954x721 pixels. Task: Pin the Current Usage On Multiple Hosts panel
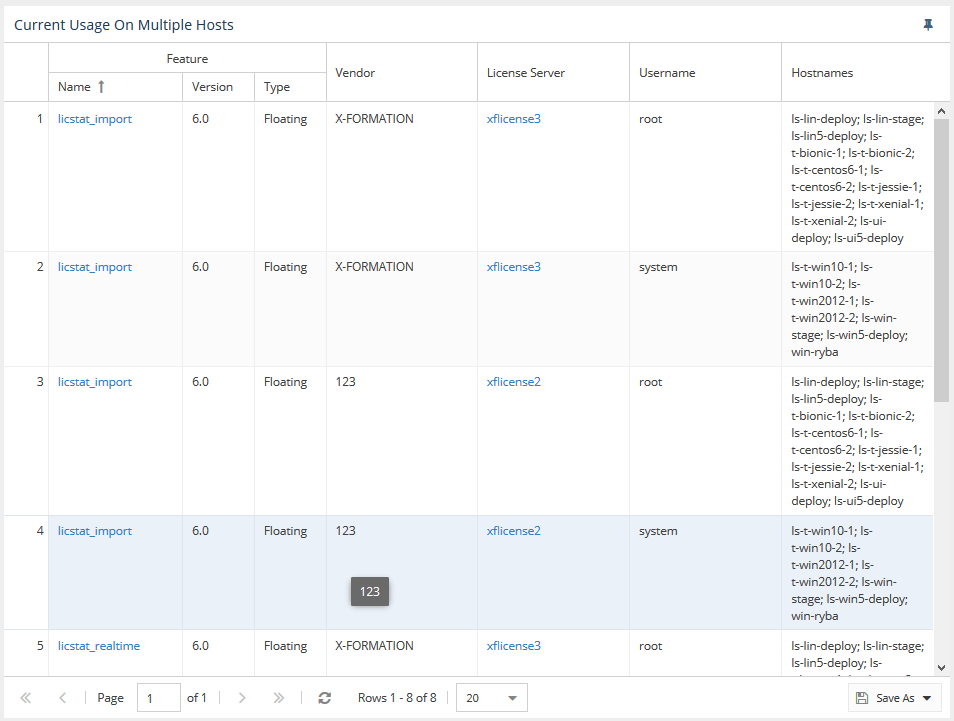point(928,25)
